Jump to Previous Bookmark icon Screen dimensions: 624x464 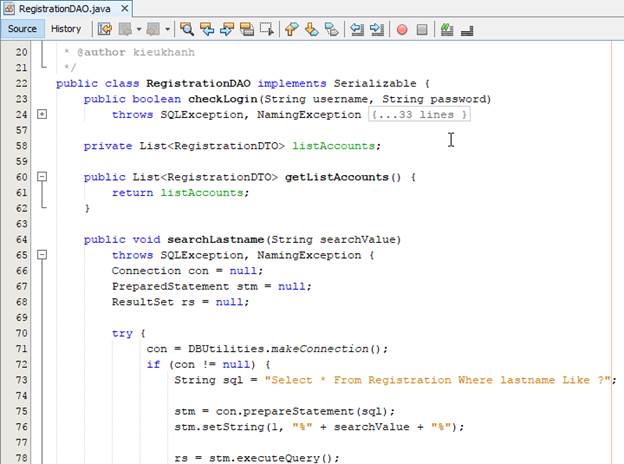(x=292, y=29)
